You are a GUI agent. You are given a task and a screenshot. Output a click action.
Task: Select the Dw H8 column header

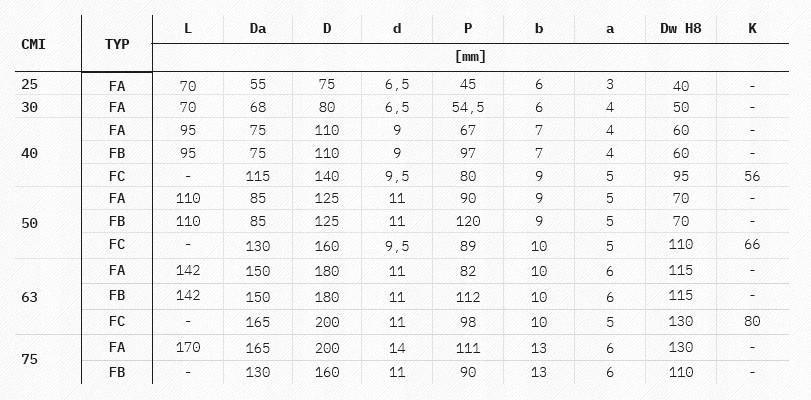(x=681, y=28)
